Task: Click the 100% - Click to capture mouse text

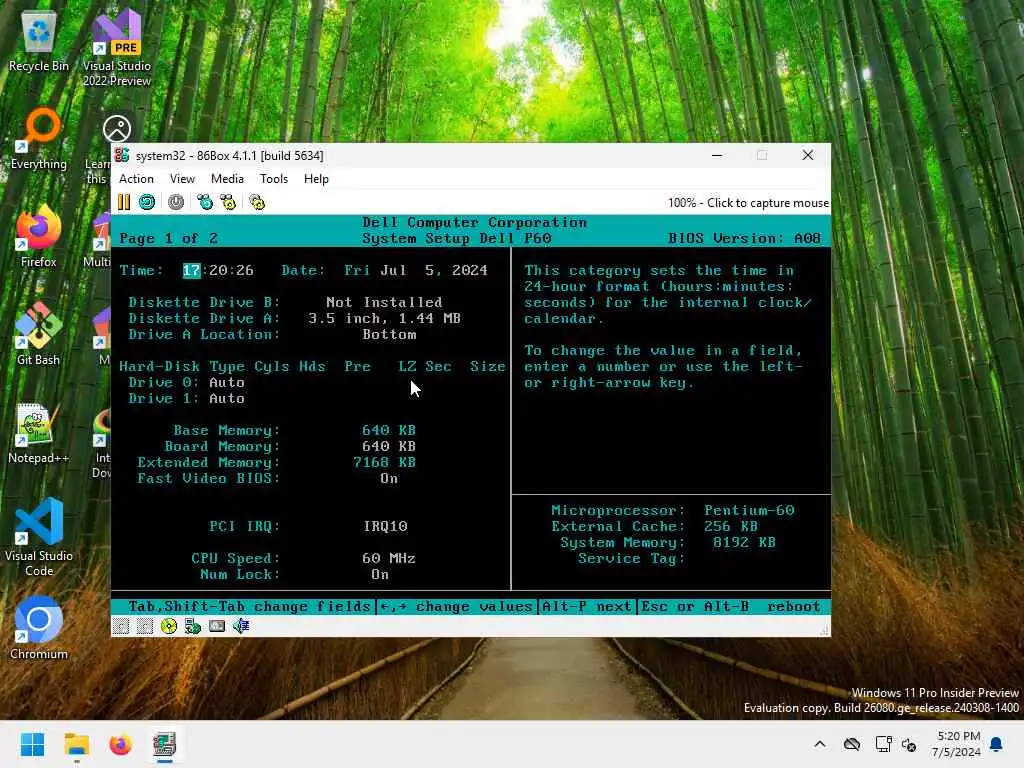Action: 748,203
